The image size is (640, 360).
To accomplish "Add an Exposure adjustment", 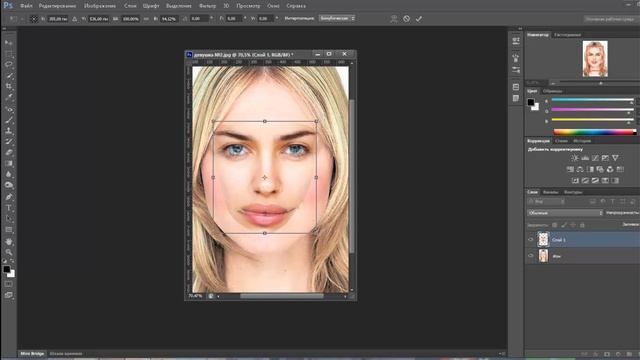I will pyautogui.click(x=605, y=158).
